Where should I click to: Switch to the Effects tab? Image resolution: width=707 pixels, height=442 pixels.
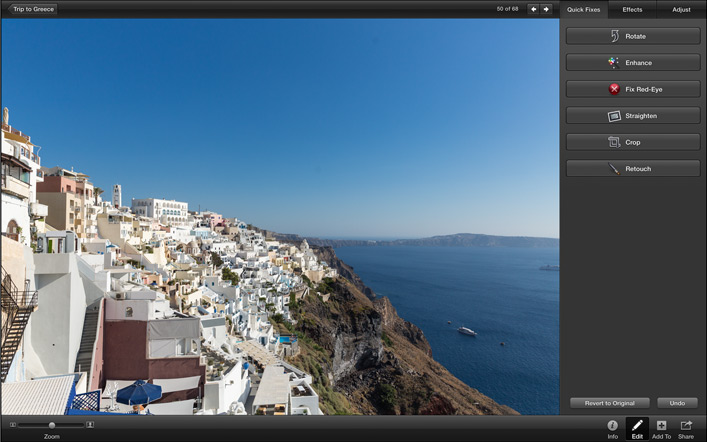pos(632,9)
